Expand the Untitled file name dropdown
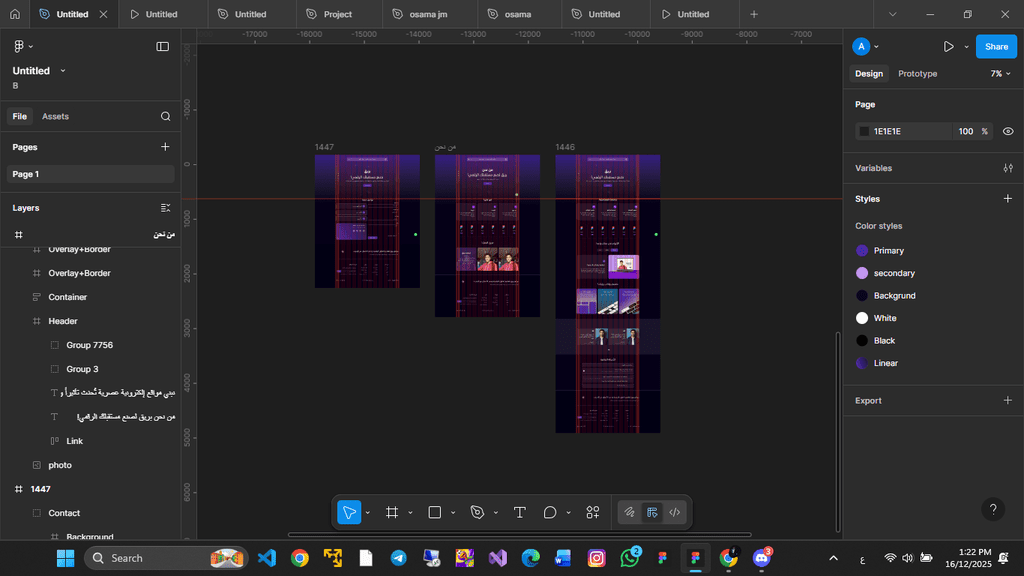This screenshot has width=1024, height=576. tap(63, 71)
